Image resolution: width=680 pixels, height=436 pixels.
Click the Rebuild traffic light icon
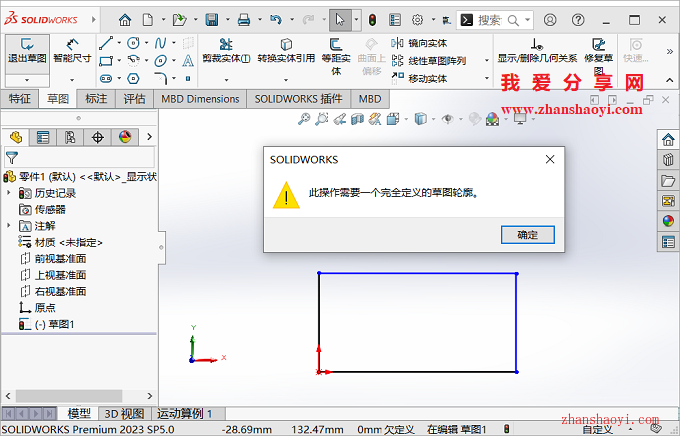click(x=372, y=20)
